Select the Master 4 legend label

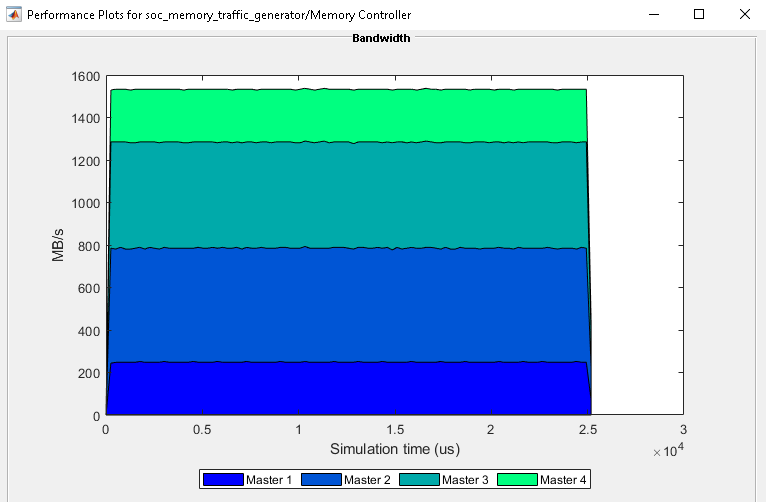tap(563, 480)
